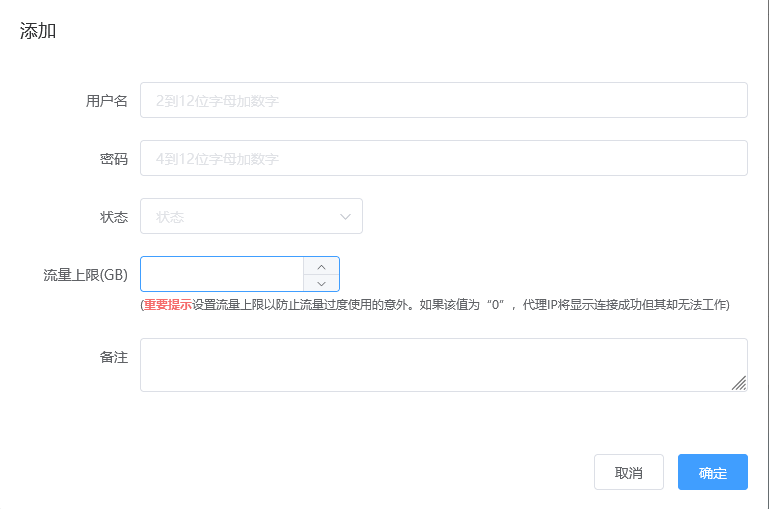Decrease traffic limit with down arrow

321,283
